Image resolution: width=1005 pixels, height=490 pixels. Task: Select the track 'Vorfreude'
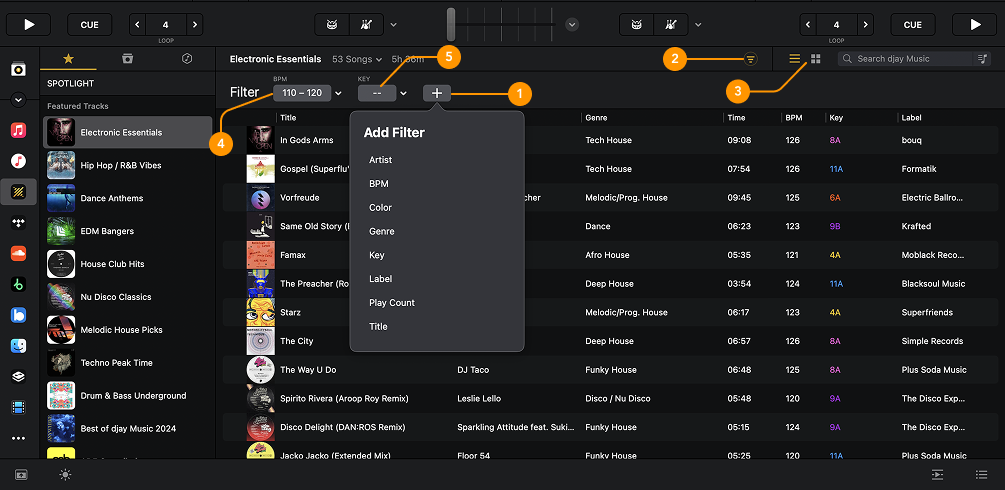[x=299, y=198]
